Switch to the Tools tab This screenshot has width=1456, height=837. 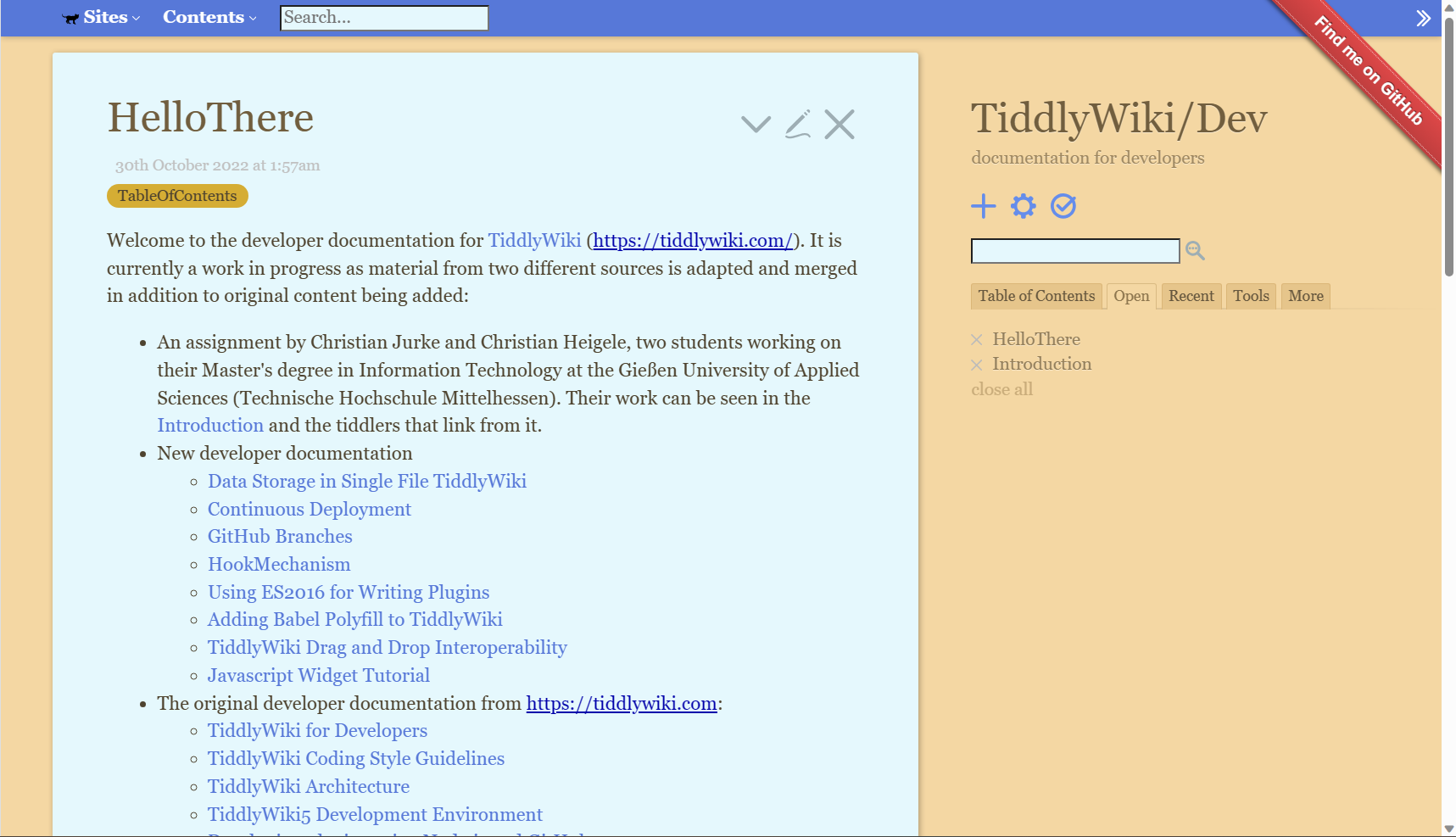coord(1251,296)
